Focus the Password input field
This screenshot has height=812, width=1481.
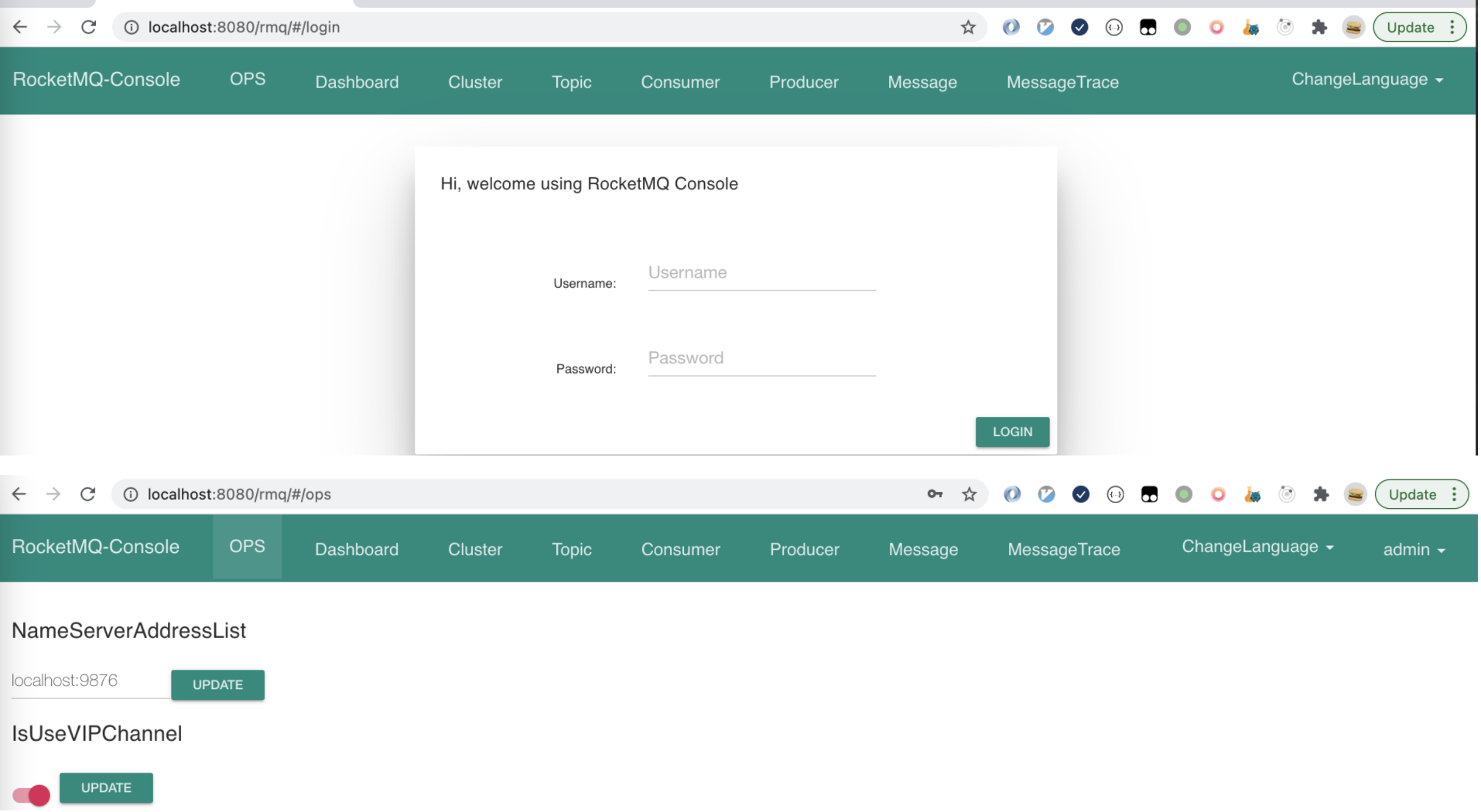762,359
